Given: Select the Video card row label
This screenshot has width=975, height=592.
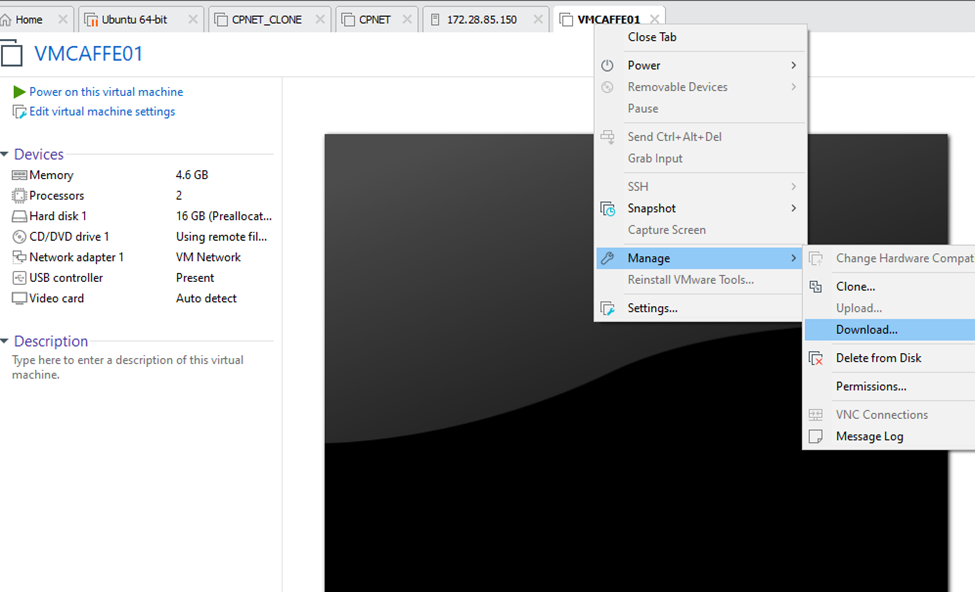Looking at the screenshot, I should pos(57,298).
